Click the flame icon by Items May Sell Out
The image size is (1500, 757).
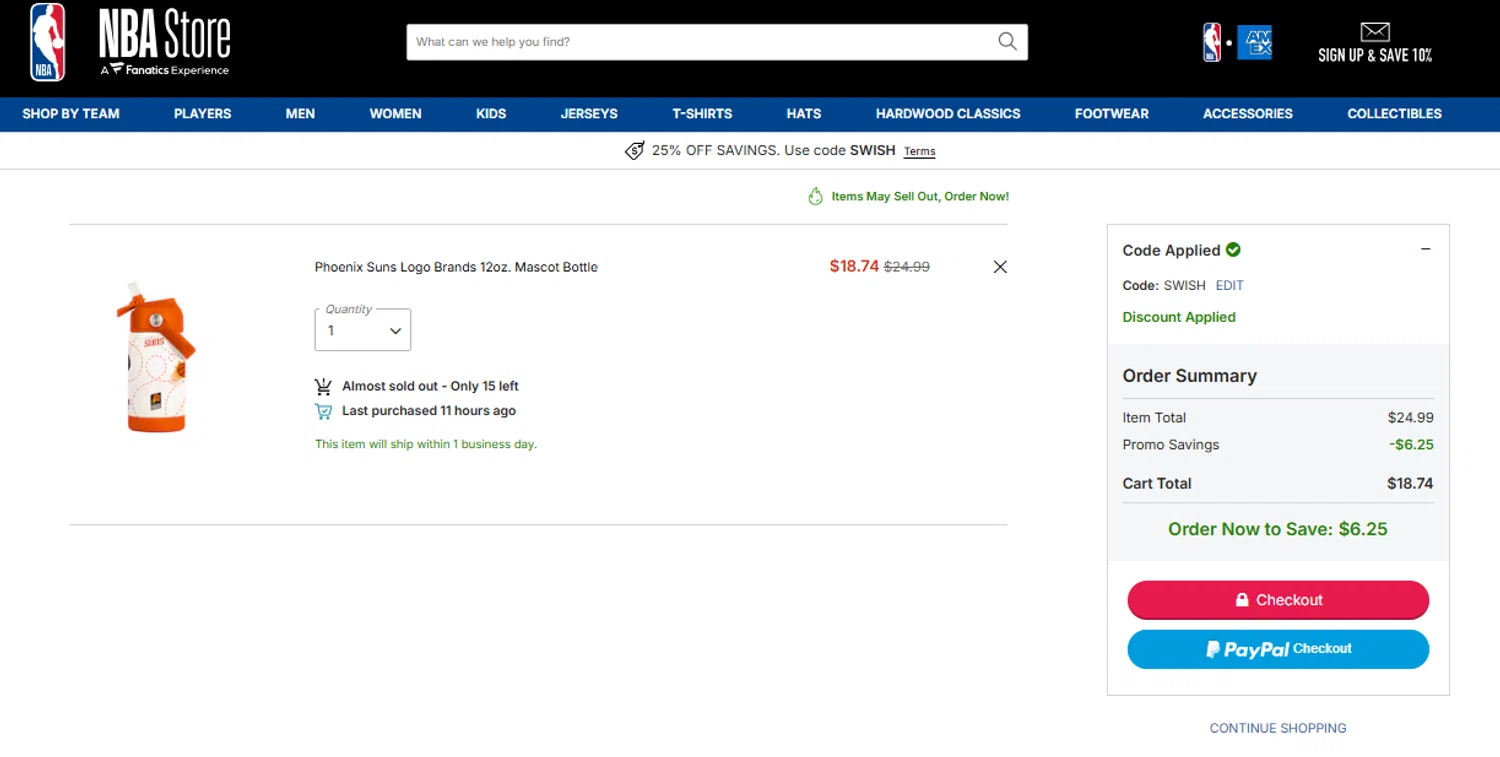pos(816,196)
